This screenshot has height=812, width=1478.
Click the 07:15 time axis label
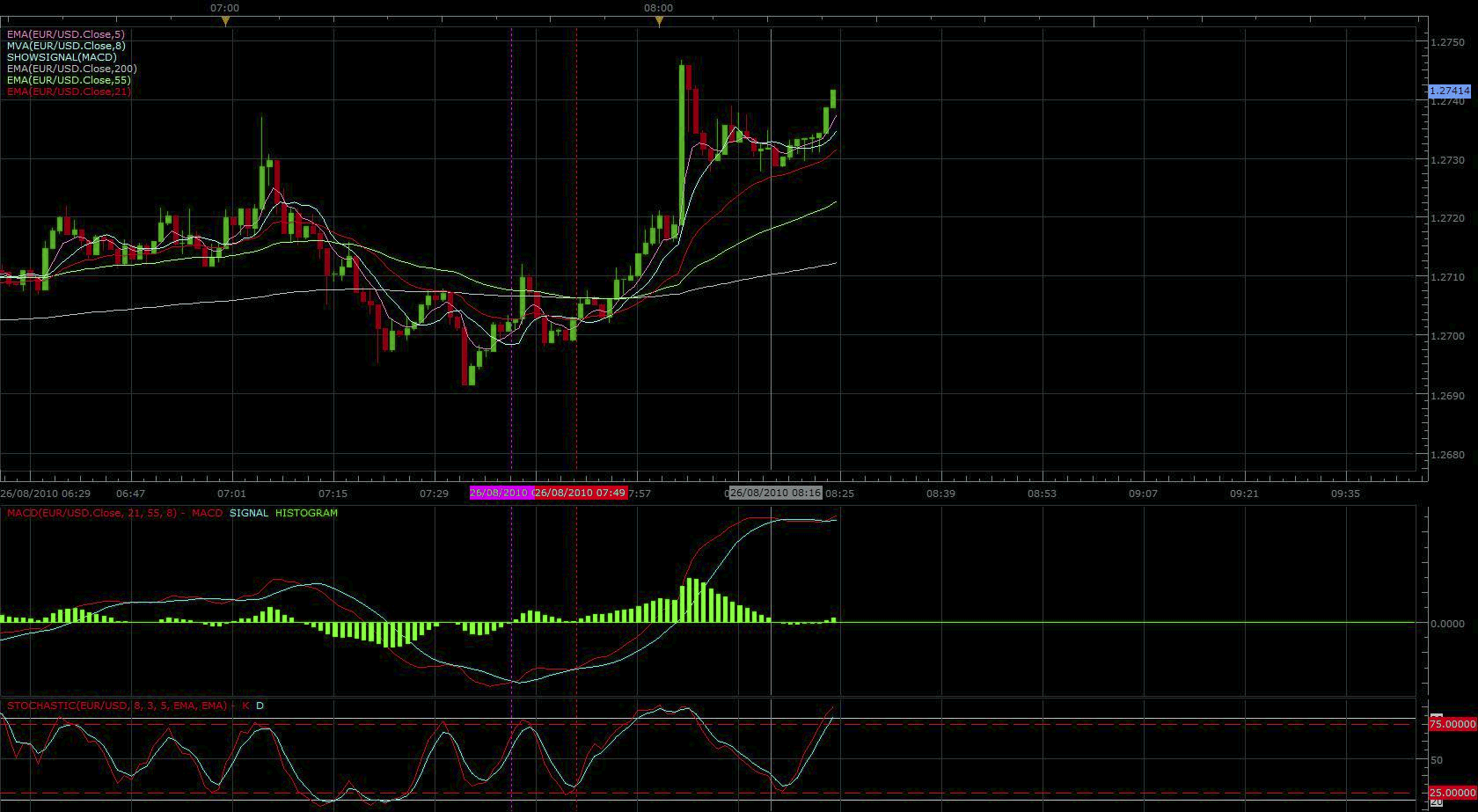pyautogui.click(x=333, y=494)
